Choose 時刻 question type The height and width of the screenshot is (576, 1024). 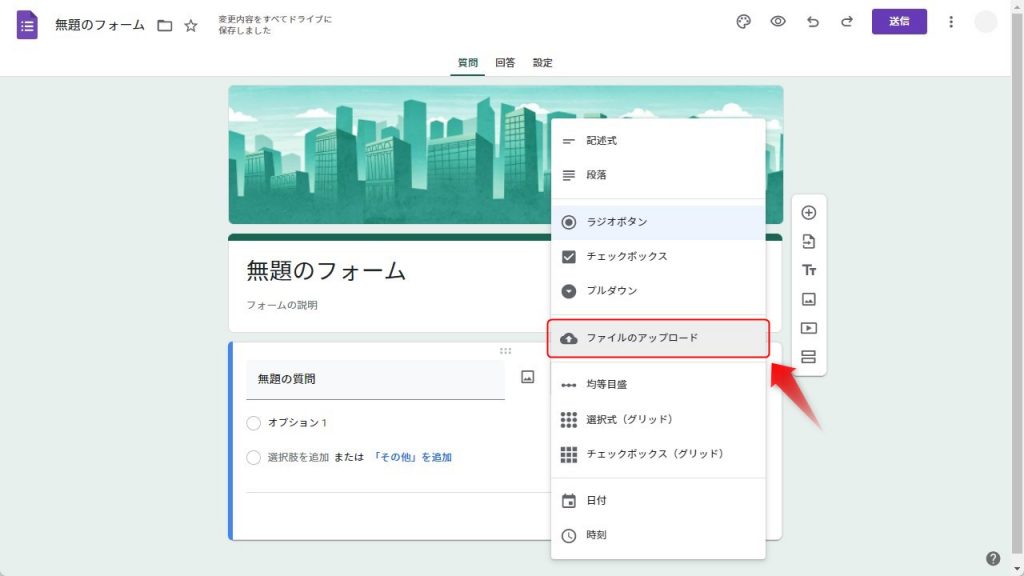pyautogui.click(x=658, y=536)
